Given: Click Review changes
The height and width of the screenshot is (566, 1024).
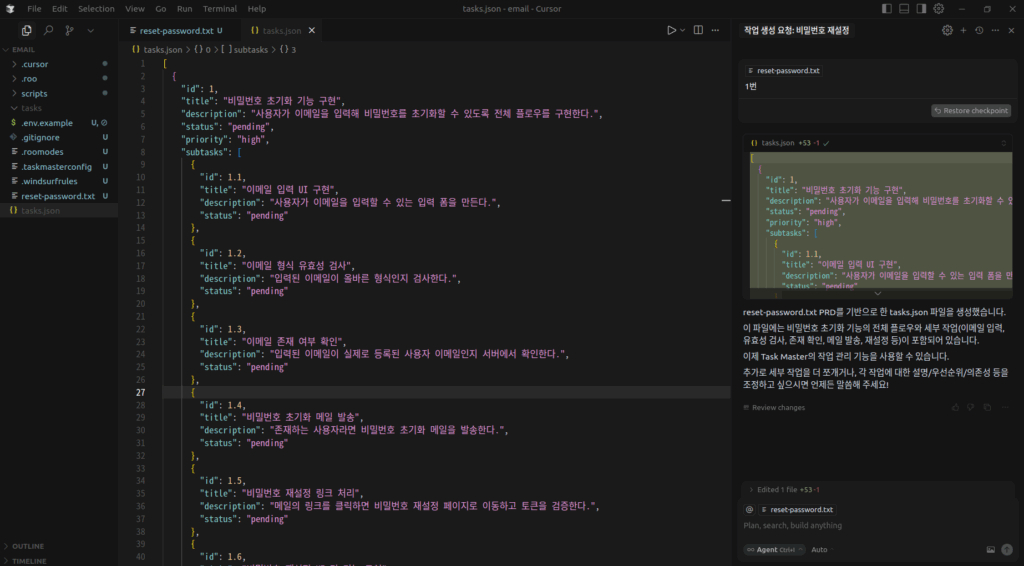Looking at the screenshot, I should 774,407.
